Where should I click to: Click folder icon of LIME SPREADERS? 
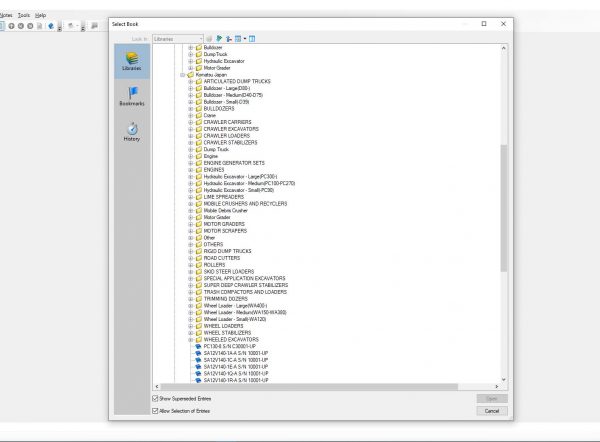pos(199,197)
